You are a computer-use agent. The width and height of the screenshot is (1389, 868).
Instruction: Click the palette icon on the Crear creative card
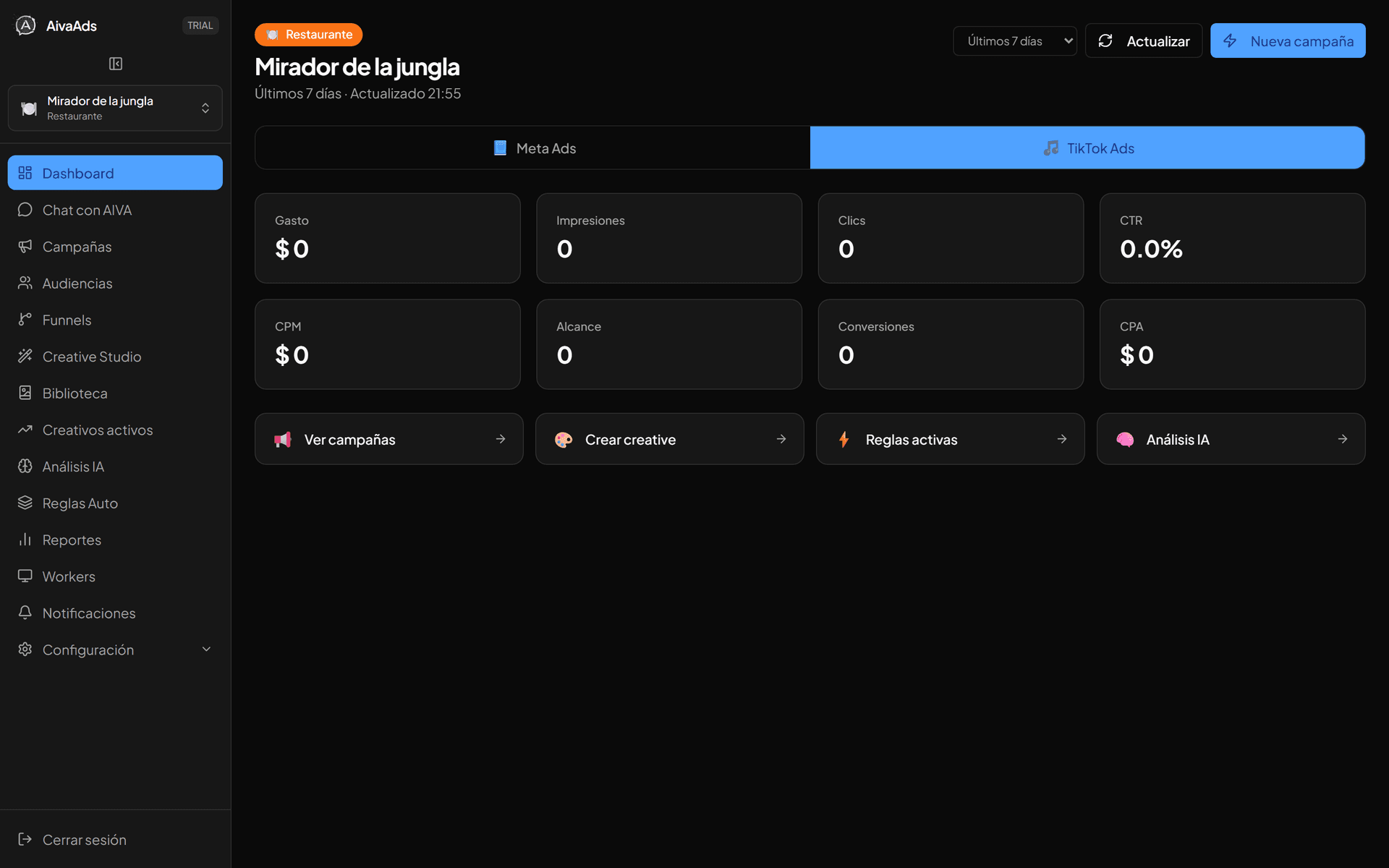(x=564, y=439)
